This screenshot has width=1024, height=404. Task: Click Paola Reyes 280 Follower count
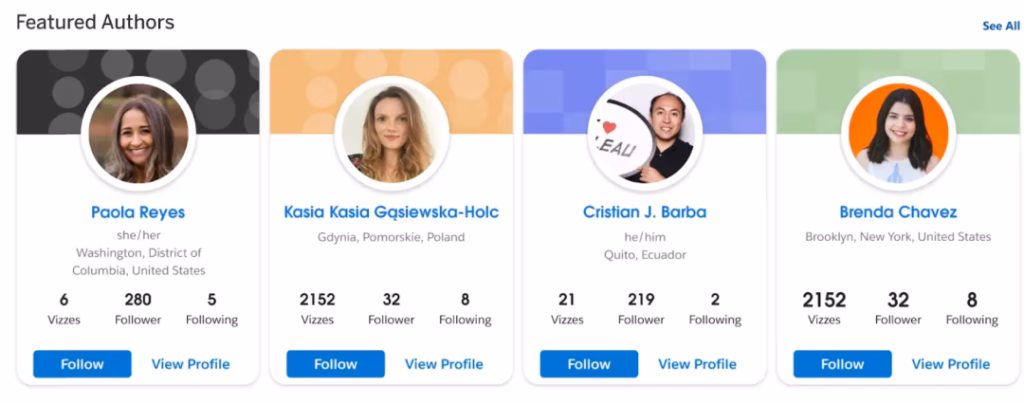tap(138, 309)
